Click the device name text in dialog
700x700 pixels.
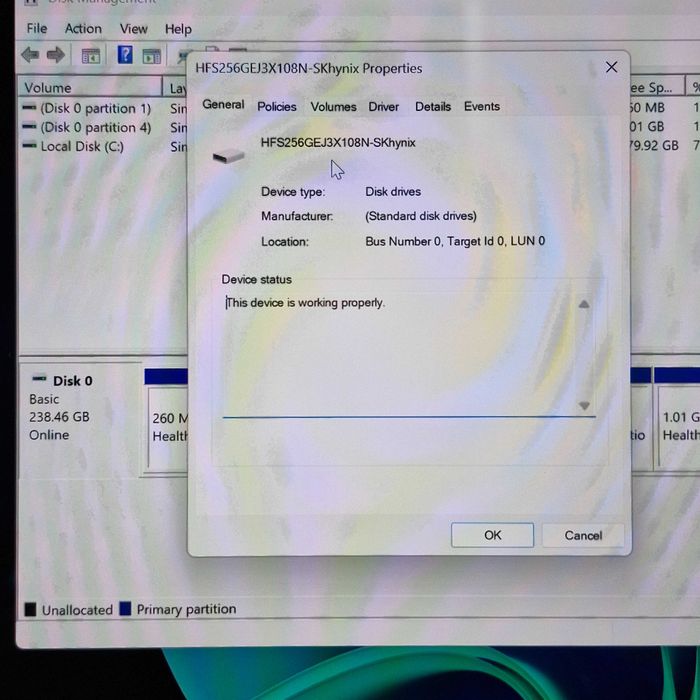click(338, 142)
